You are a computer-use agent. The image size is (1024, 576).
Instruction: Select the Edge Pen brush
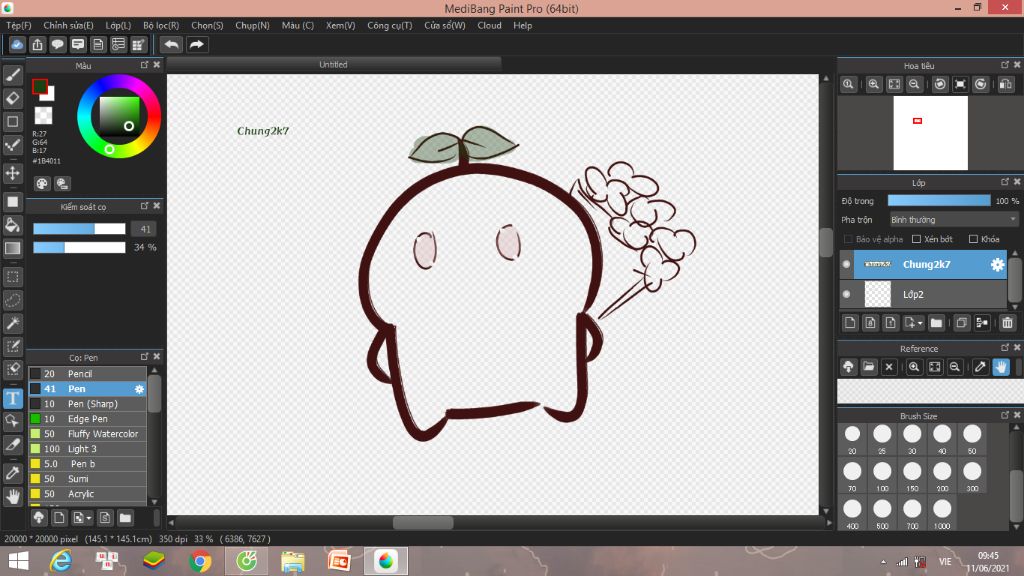click(x=88, y=419)
